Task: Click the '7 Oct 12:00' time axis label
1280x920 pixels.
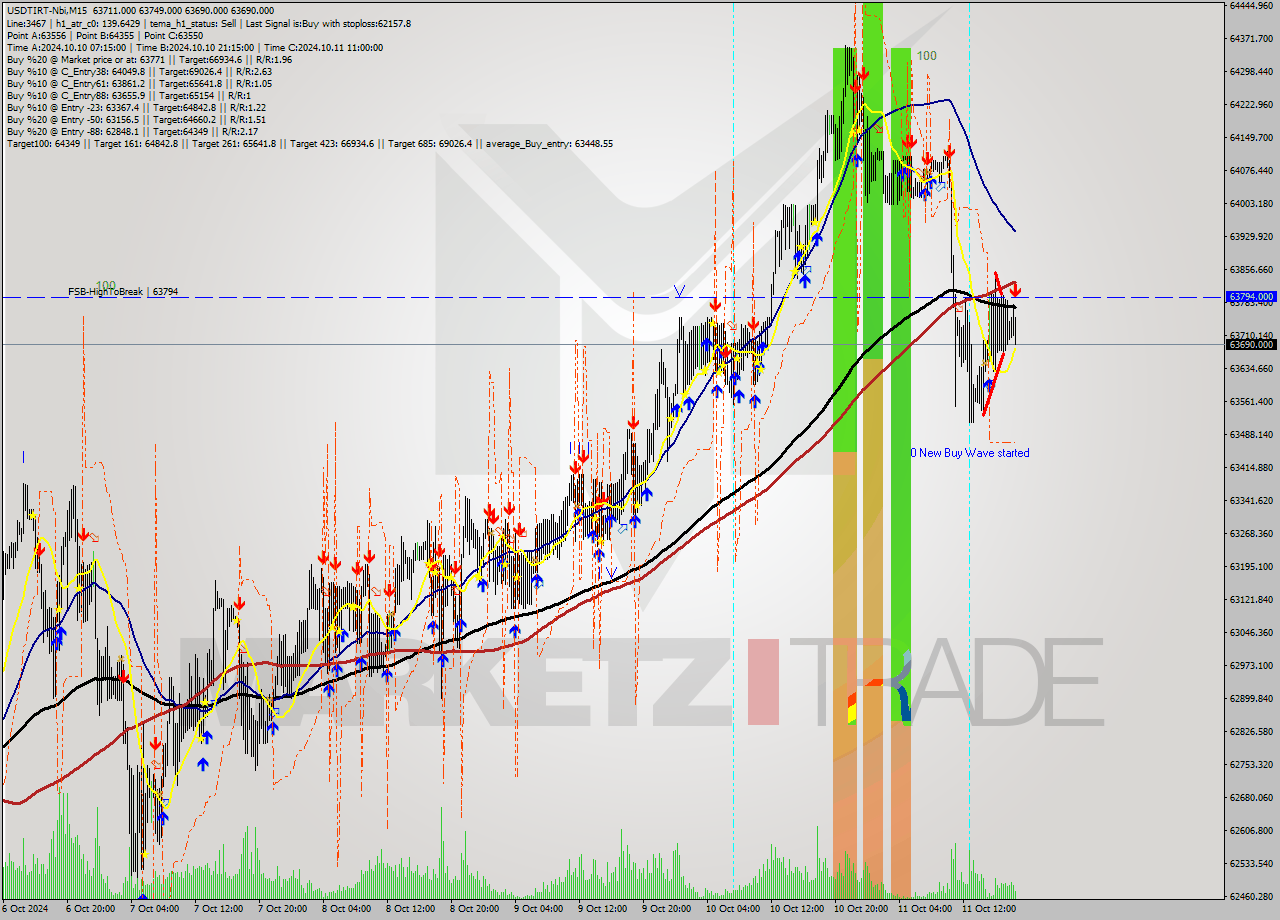Action: click(219, 909)
